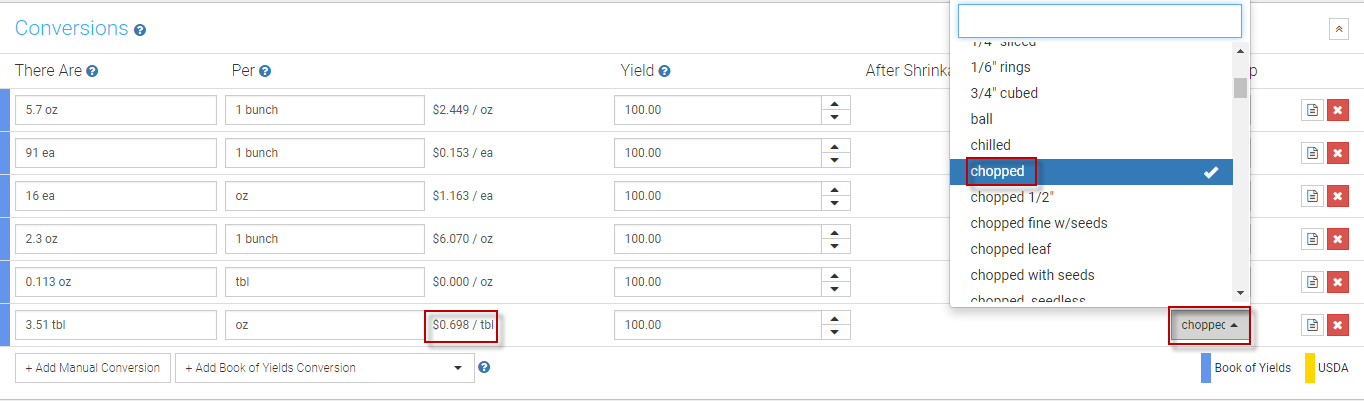
Task: Click the dropdown list scrollbar down arrow
Action: 1240,292
